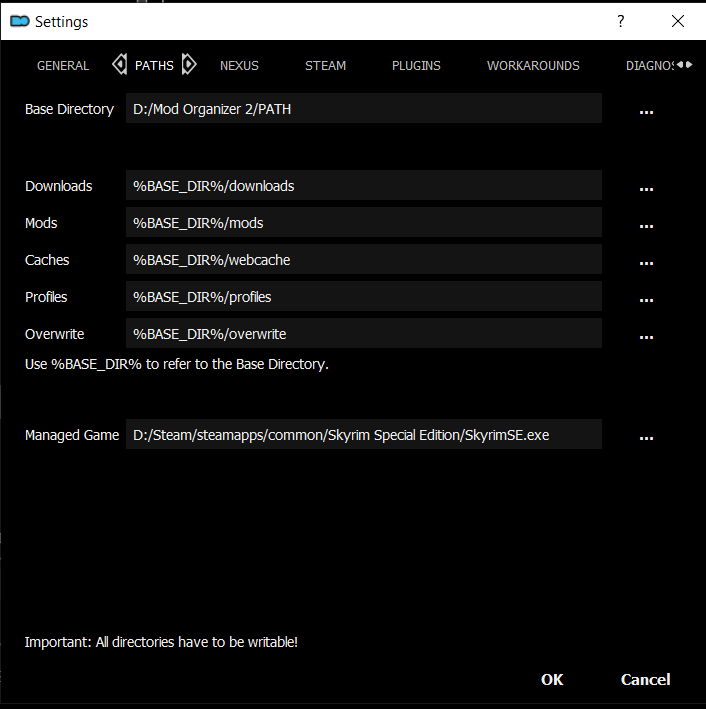
Task: Browse for Base Directory folder
Action: pos(646,111)
